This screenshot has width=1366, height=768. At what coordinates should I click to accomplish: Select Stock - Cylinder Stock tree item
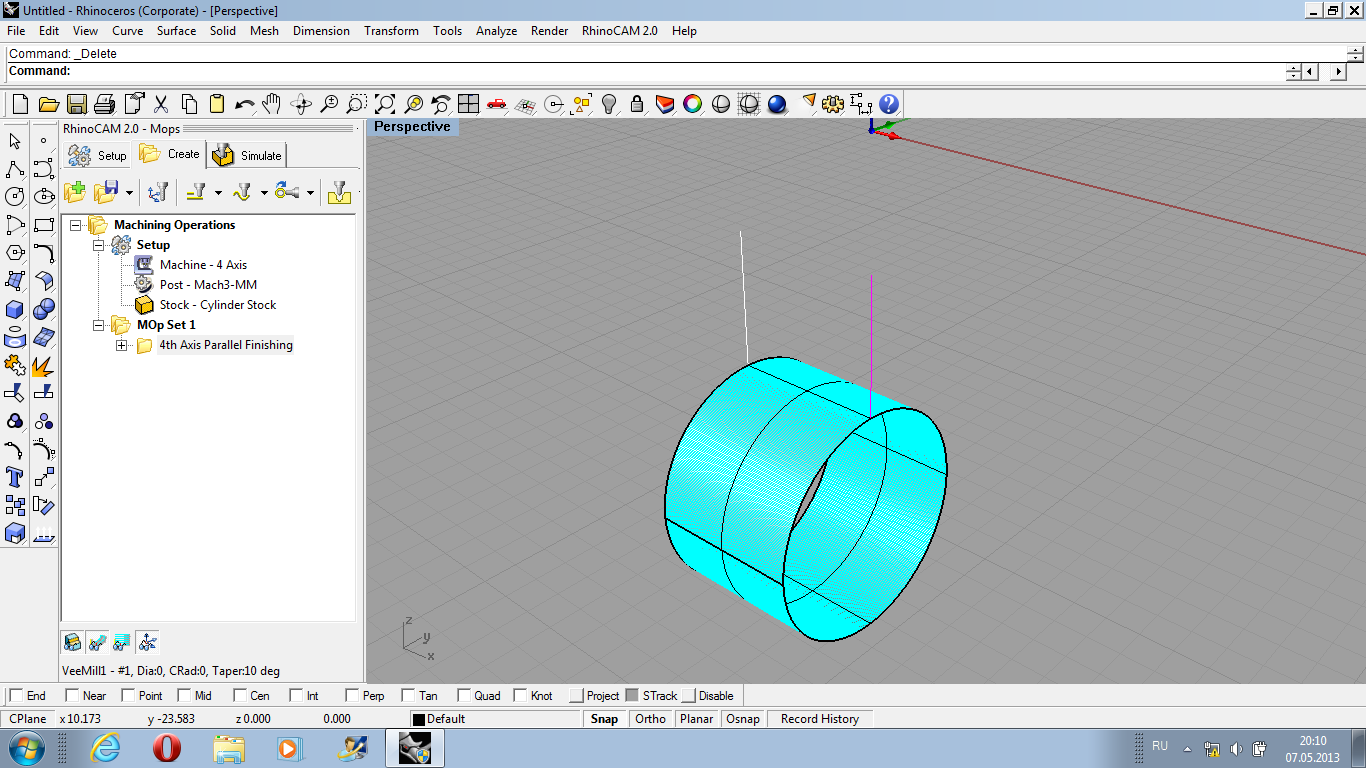point(218,305)
